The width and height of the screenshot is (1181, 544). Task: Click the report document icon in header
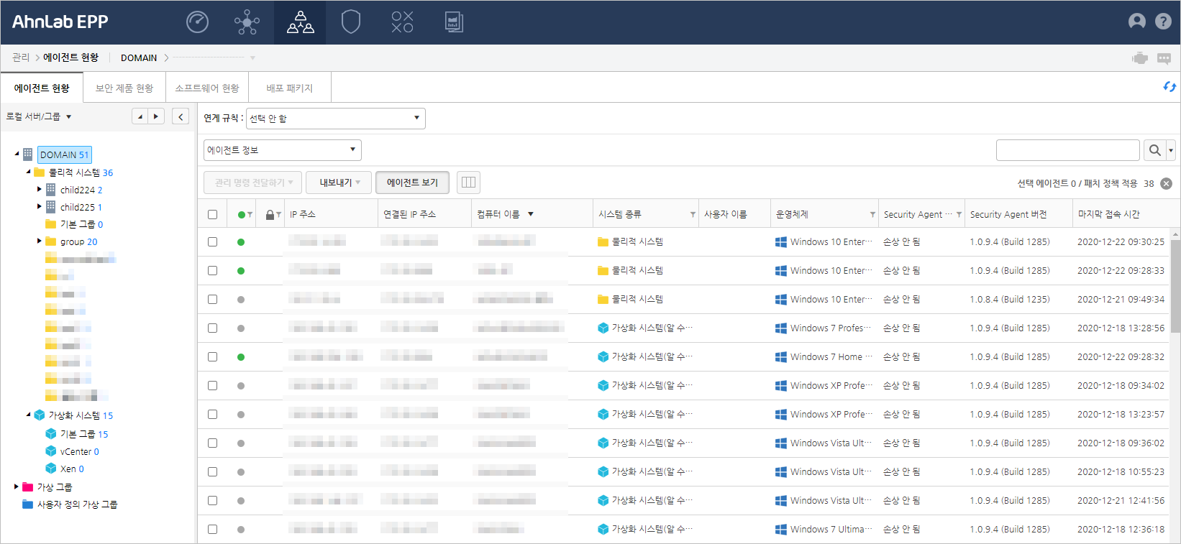[453, 22]
